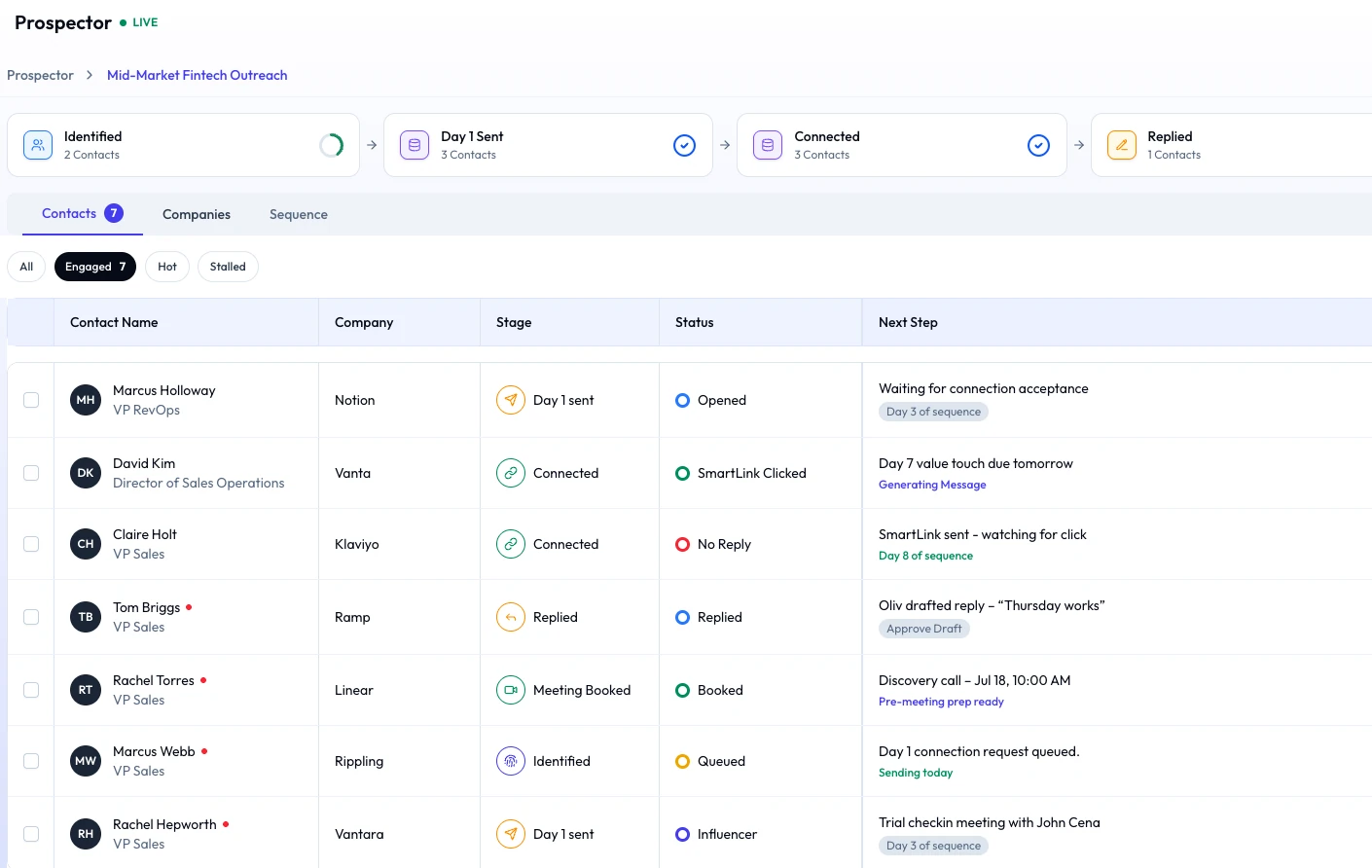Click the Approve Draft button
Viewport: 1372px width, 868px height.
coord(924,629)
